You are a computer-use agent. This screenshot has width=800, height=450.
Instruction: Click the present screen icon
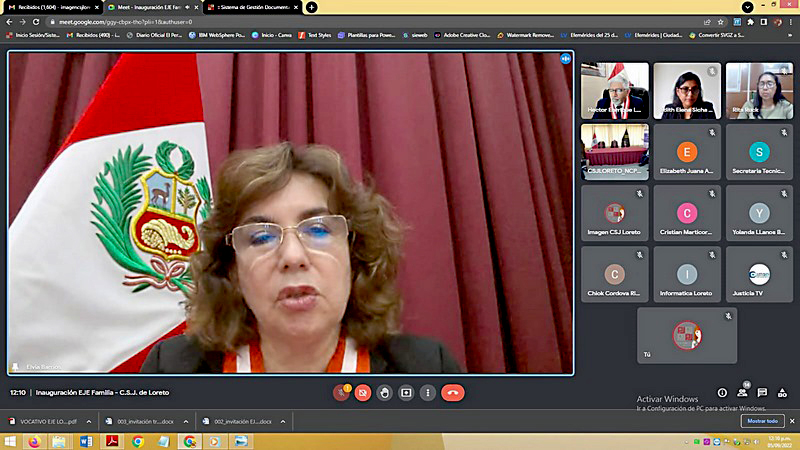[x=407, y=393]
